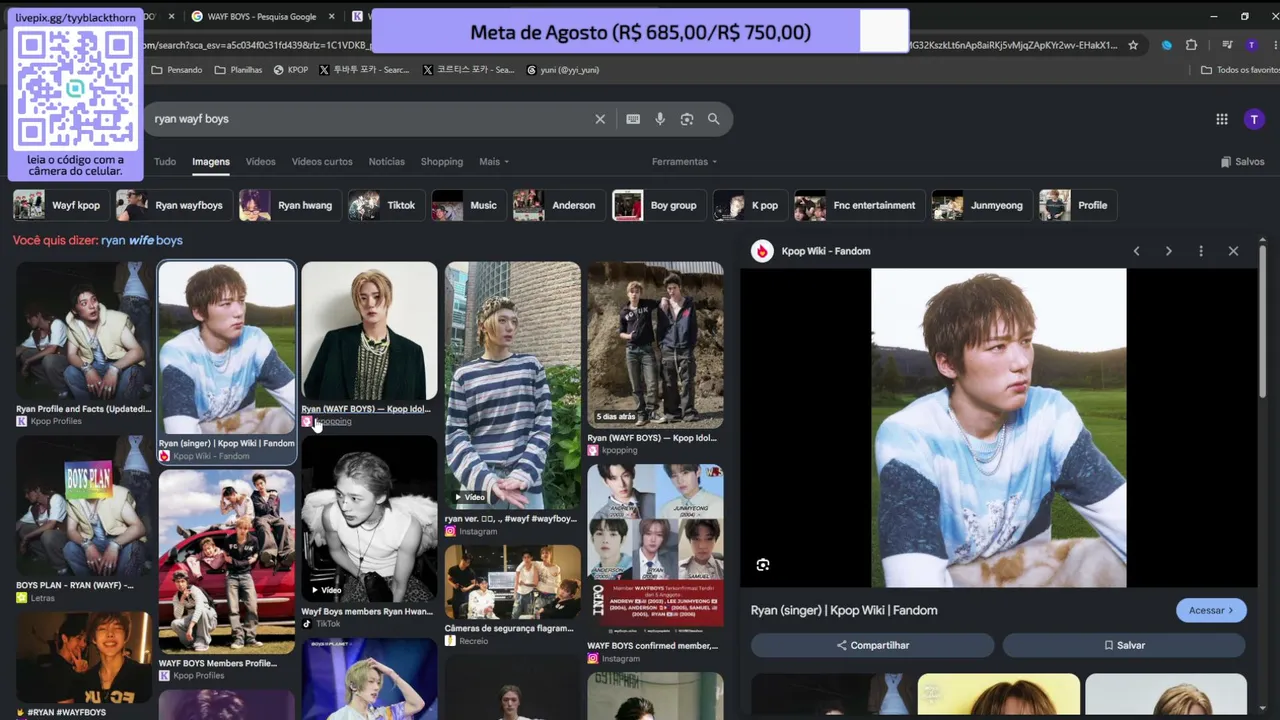Filter by the Junmyeong chip
Viewport: 1280px width, 720px height.
pos(982,206)
